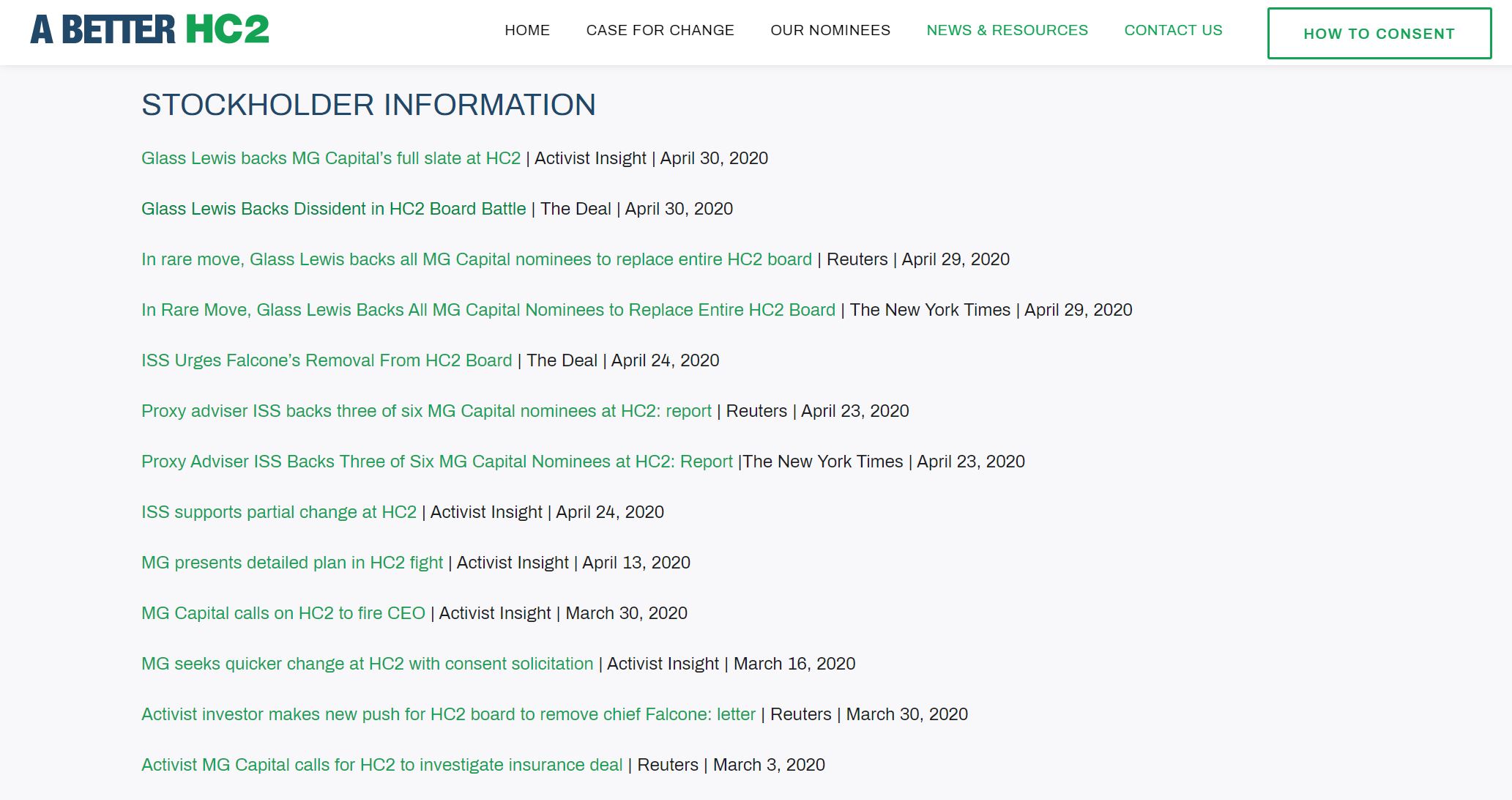The height and width of the screenshot is (800, 1512).
Task: Open New York Times 'In Rare Move' article link
Action: point(488,310)
